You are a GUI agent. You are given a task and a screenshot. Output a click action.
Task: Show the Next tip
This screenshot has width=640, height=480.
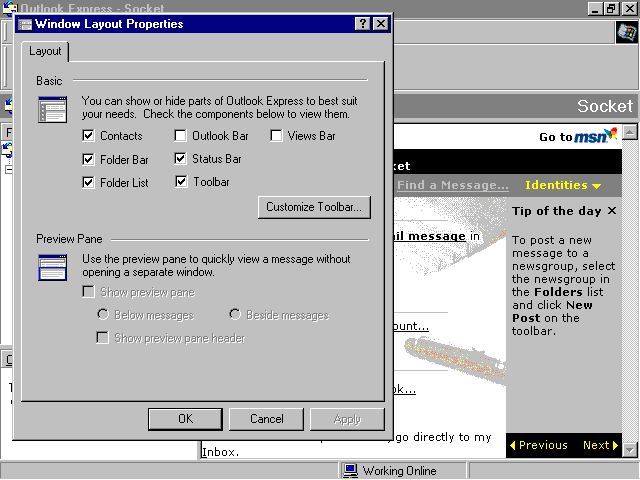[600, 445]
